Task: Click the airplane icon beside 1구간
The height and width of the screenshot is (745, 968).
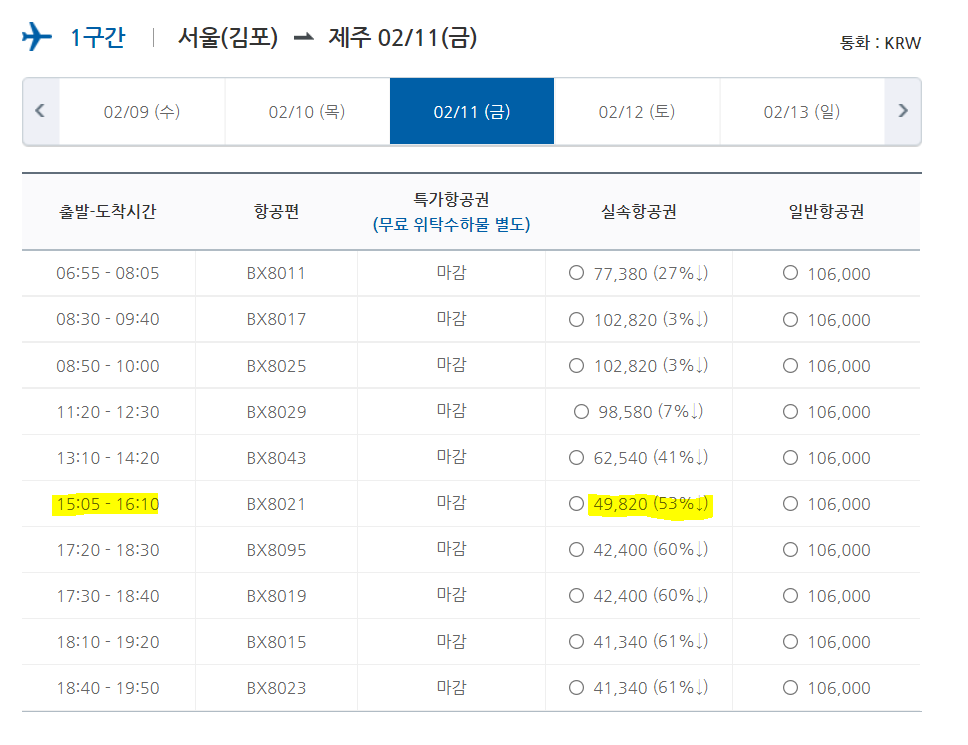Action: (x=36, y=36)
